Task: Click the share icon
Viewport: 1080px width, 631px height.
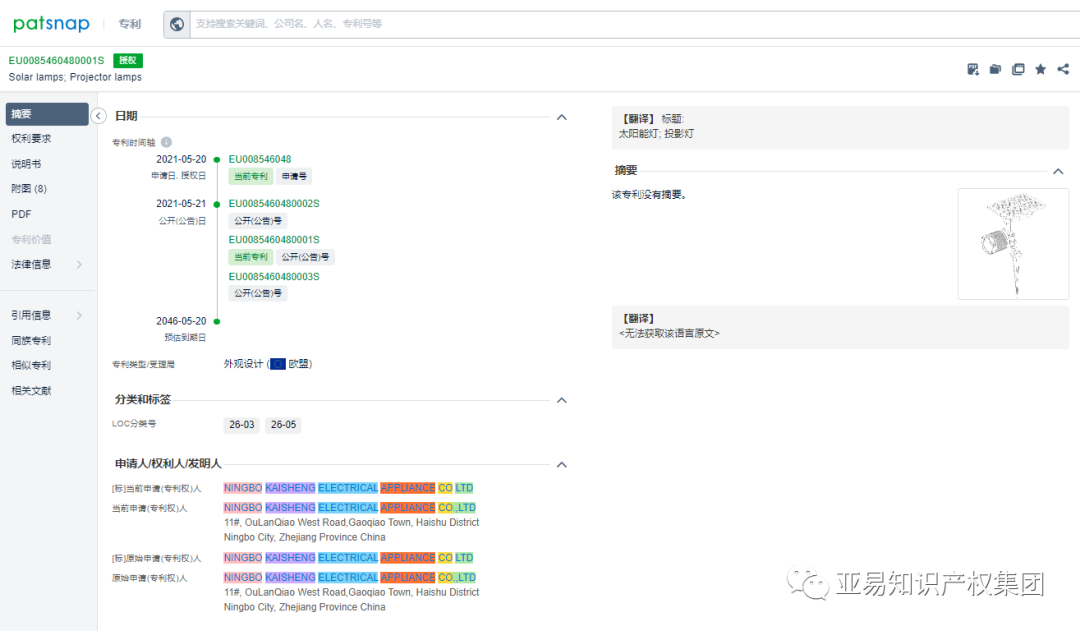Action: (x=1063, y=69)
